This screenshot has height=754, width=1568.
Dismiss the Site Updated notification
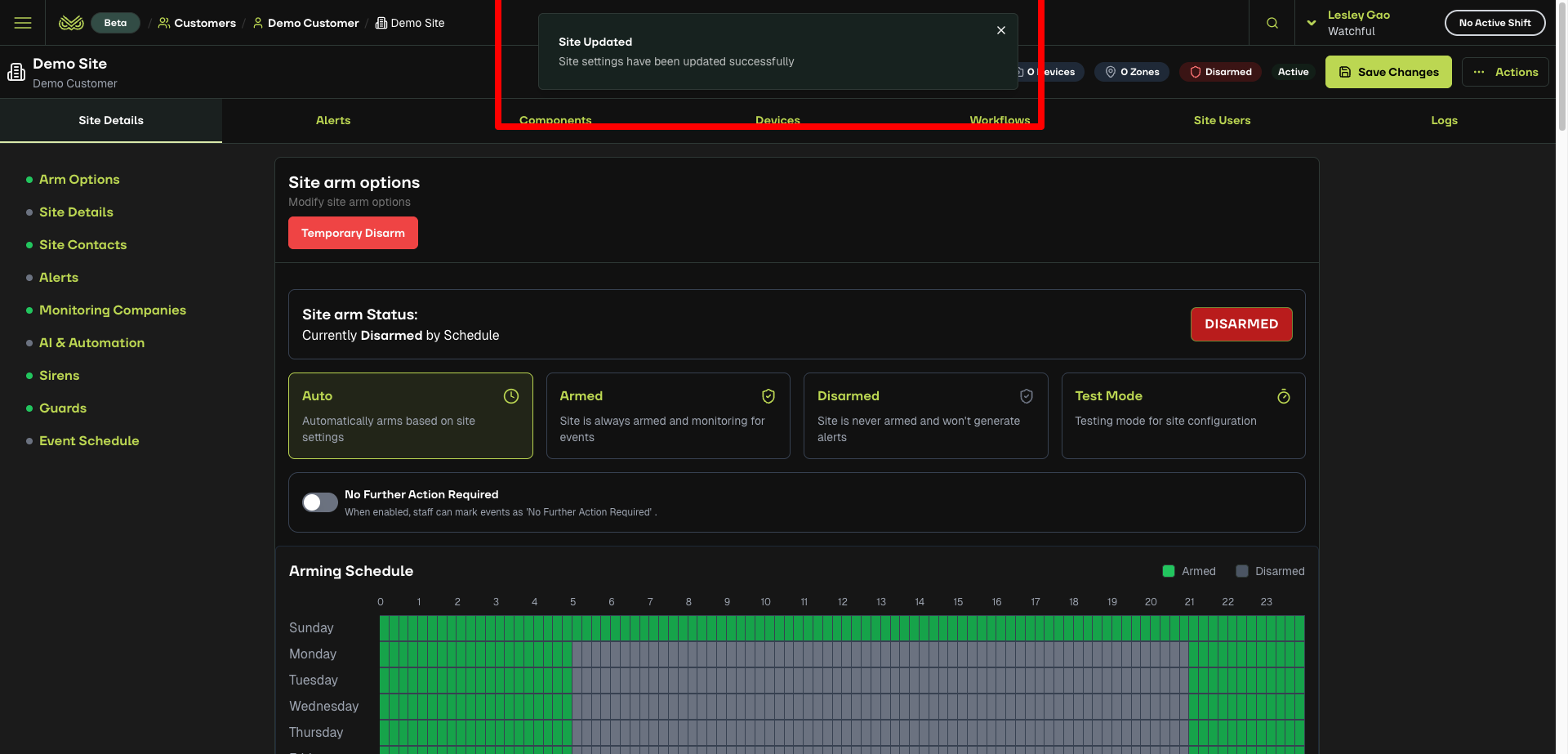(1000, 30)
